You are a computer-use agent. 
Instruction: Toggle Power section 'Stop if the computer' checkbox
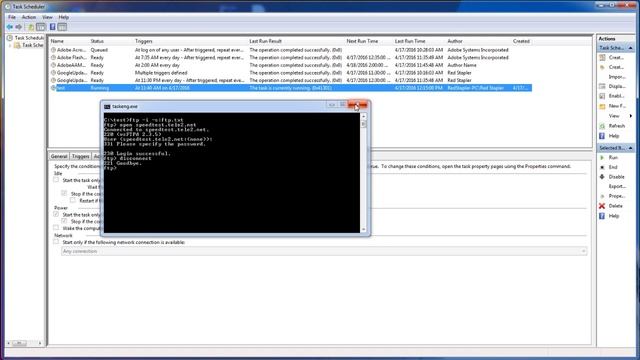coord(64,221)
